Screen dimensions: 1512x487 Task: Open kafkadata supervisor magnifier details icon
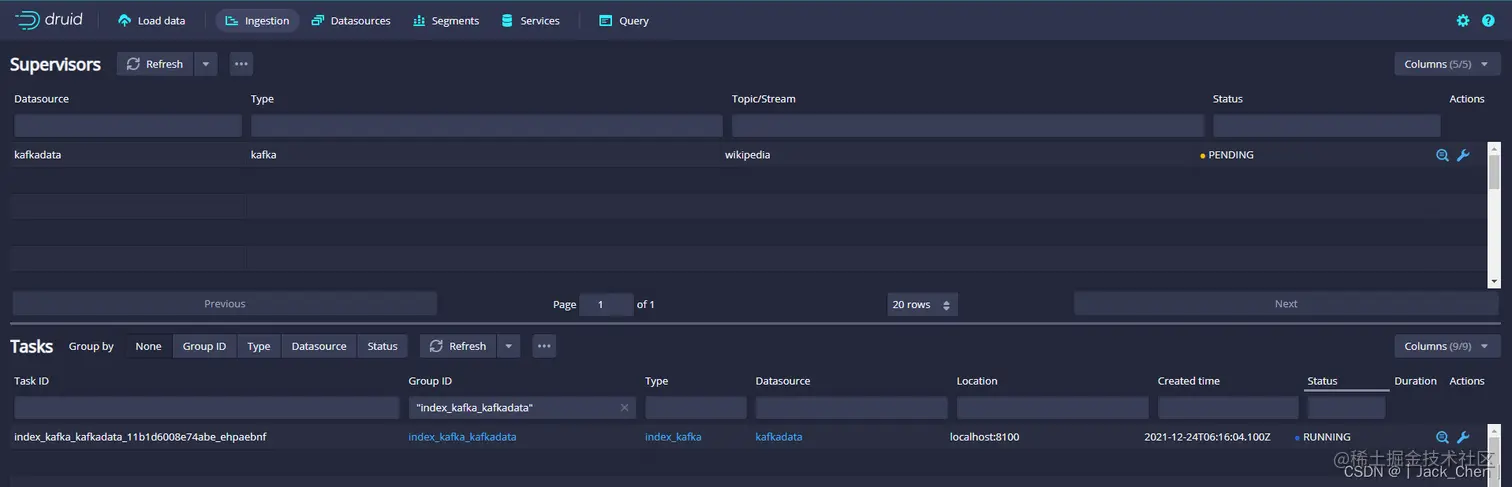[x=1442, y=155]
